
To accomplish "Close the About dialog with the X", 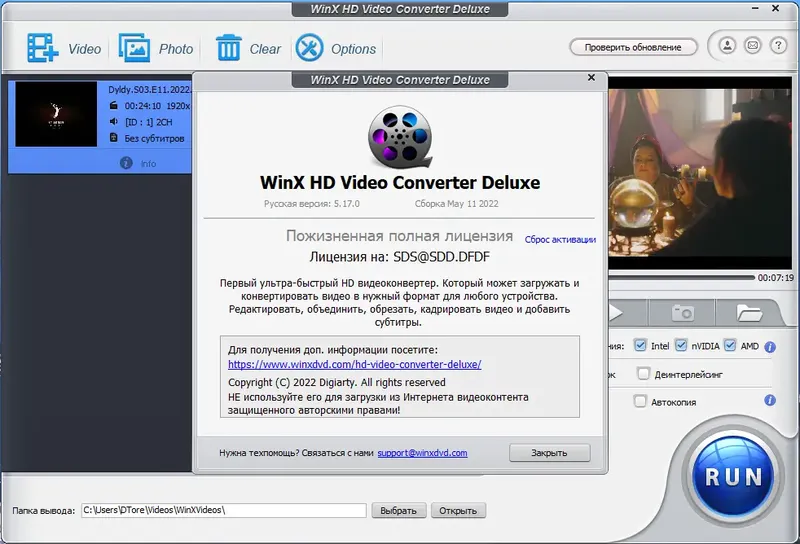I will [x=591, y=78].
